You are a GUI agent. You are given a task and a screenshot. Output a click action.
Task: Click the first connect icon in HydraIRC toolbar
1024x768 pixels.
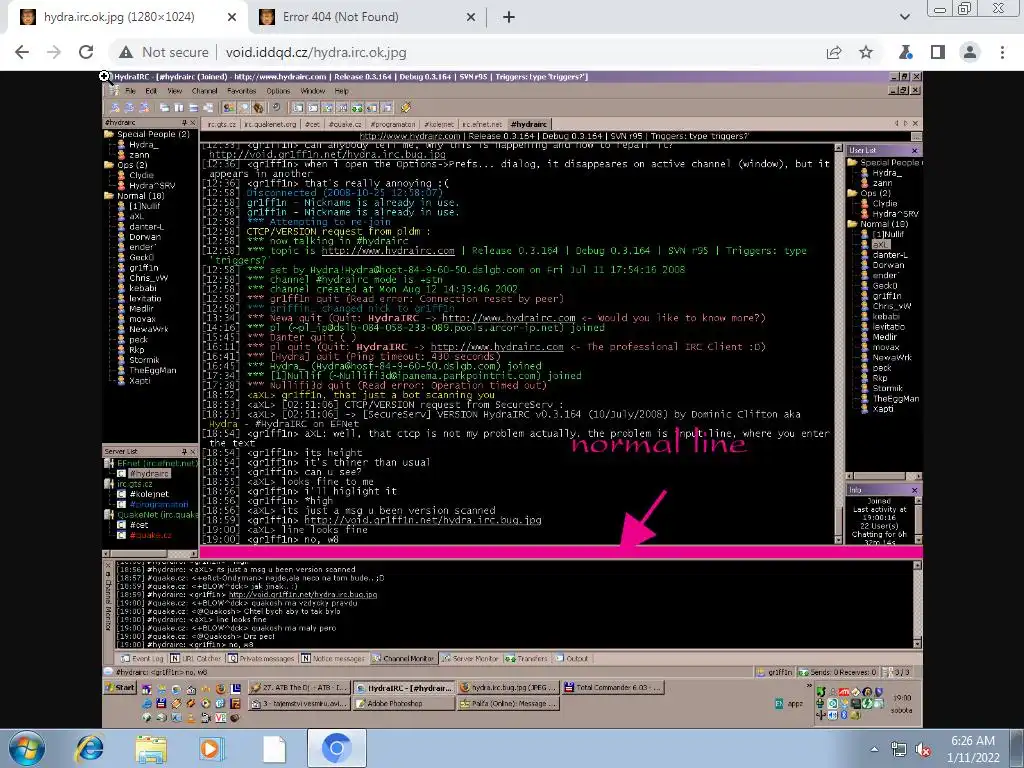115,108
